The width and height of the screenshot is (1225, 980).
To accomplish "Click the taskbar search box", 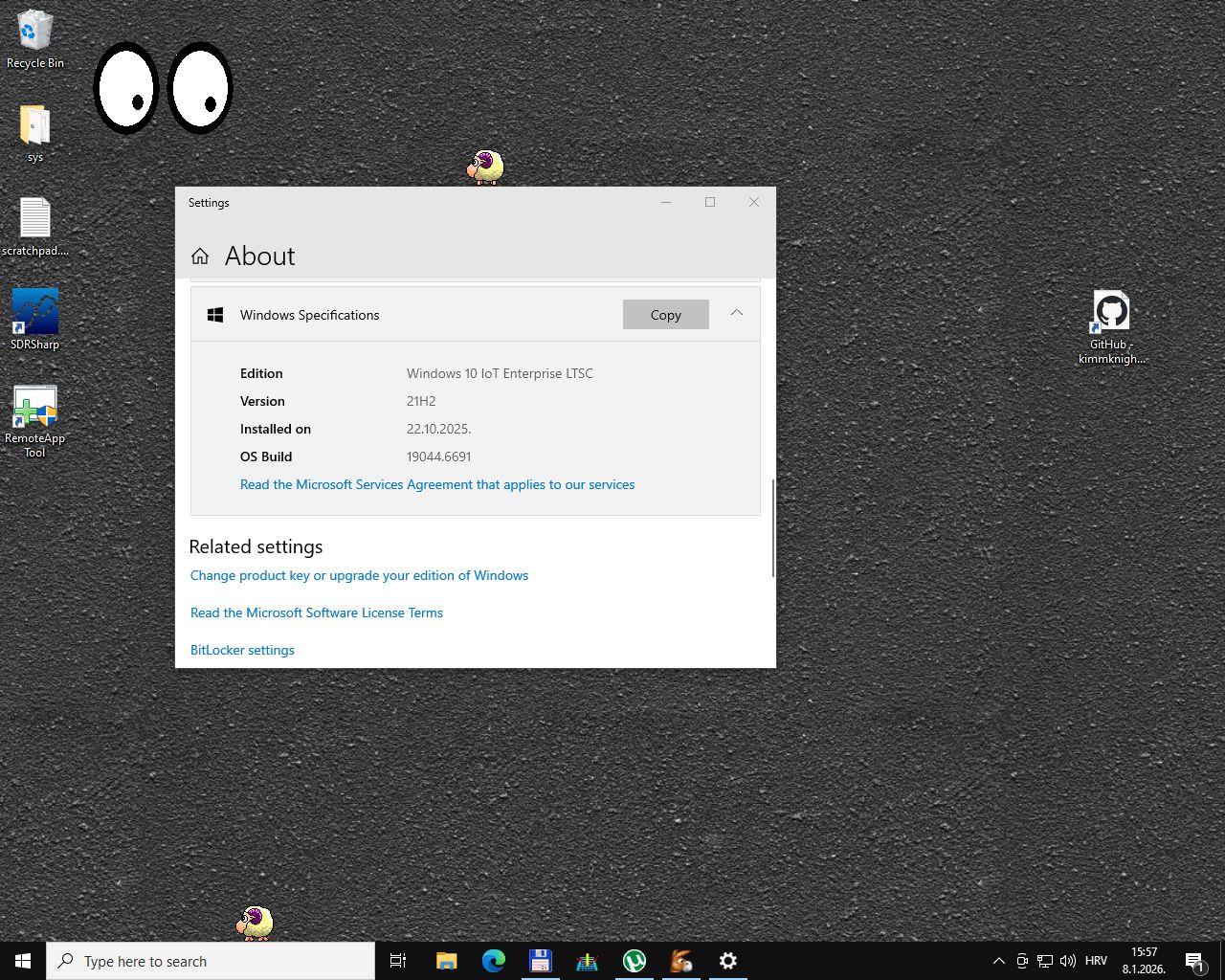I will pos(211,961).
